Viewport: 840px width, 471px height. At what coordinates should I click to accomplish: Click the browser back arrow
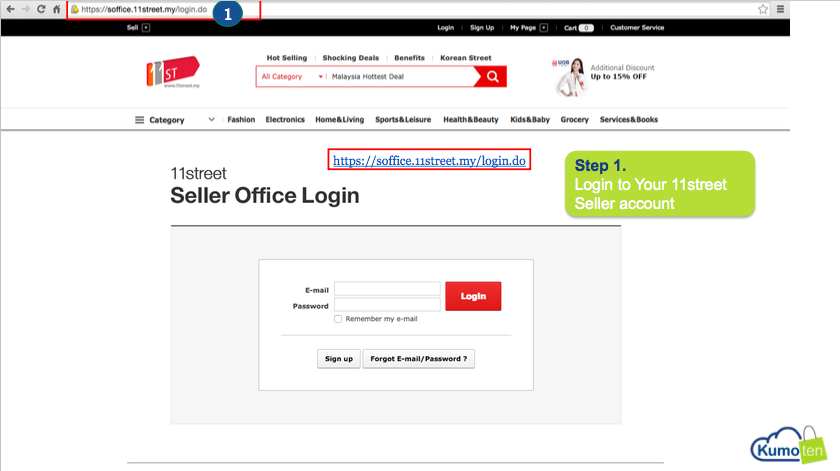click(x=10, y=9)
